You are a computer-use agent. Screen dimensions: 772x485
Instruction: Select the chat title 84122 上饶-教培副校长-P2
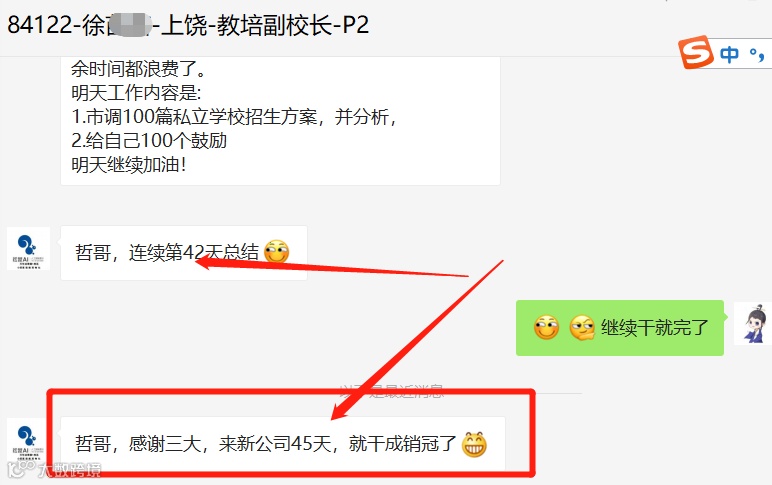coord(188,25)
